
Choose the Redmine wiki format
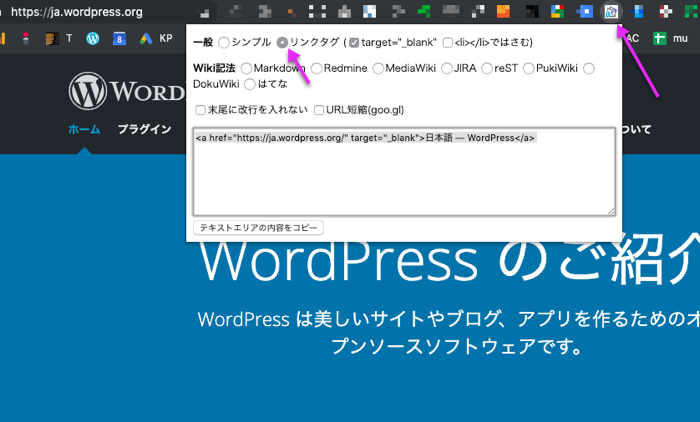317,69
